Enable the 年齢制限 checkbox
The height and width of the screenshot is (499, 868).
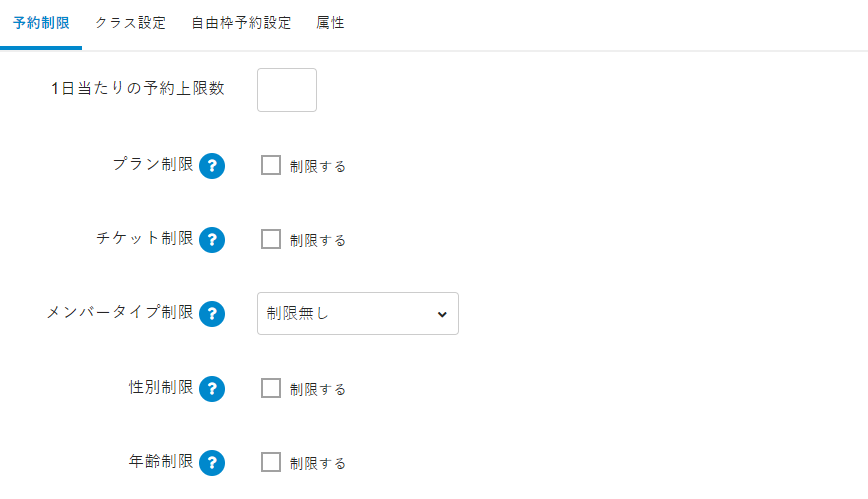[271, 462]
